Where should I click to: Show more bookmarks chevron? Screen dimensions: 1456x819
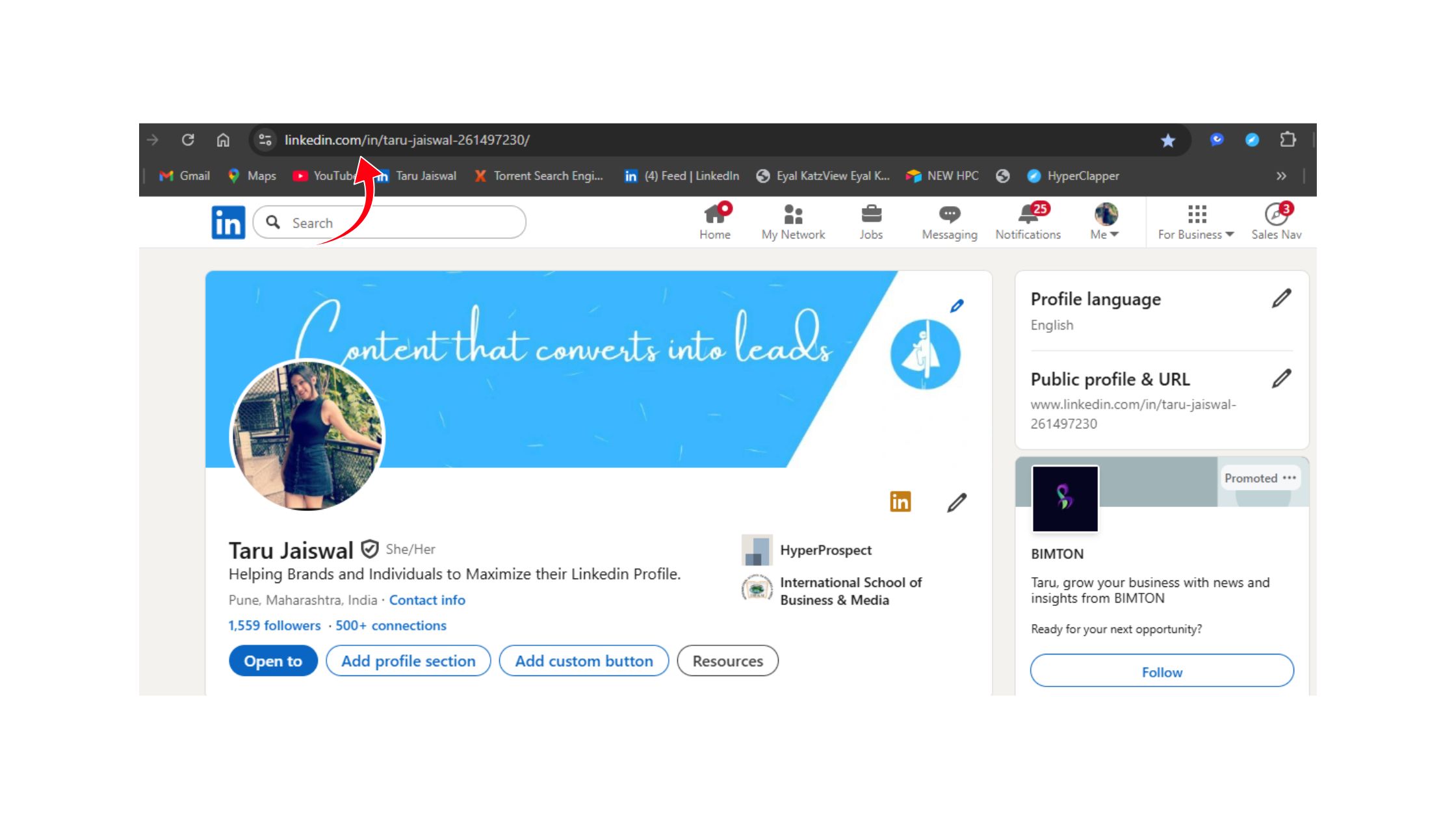coord(1281,176)
